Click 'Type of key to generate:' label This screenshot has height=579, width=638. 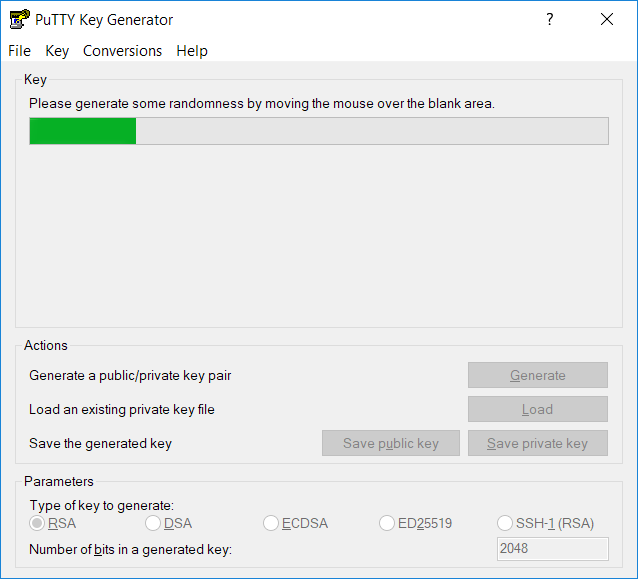click(102, 505)
